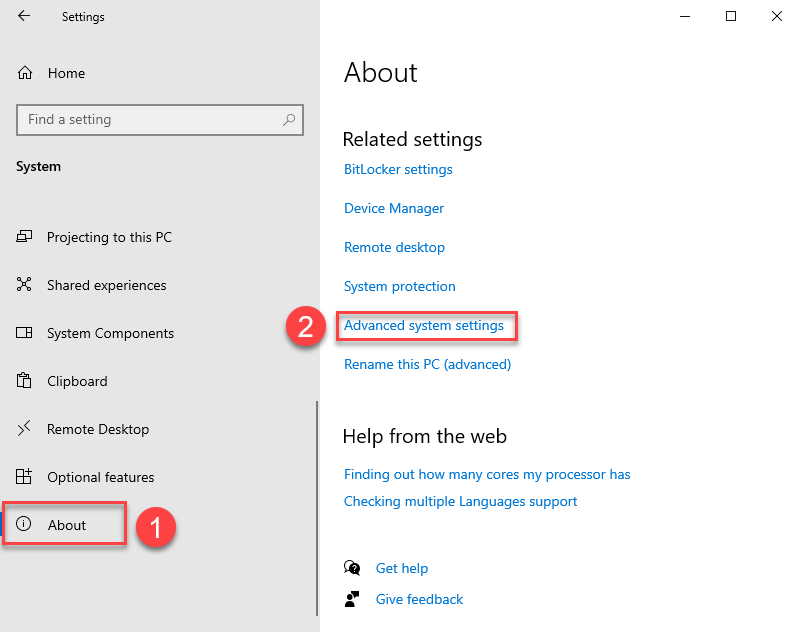Open Advanced system settings
This screenshot has height=632, width=800.
(424, 325)
